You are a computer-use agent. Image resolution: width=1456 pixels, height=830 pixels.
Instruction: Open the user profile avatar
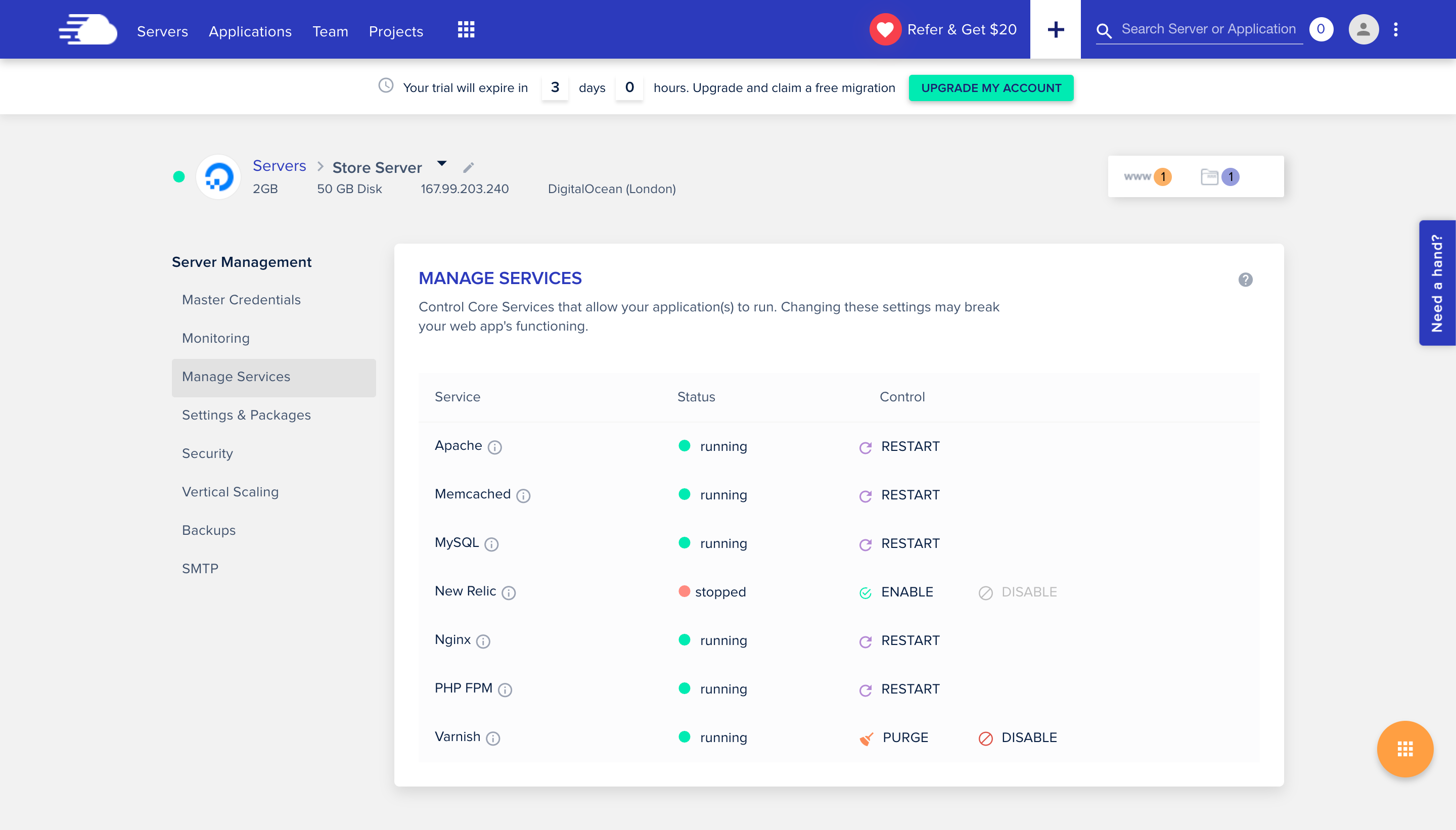coord(1363,30)
